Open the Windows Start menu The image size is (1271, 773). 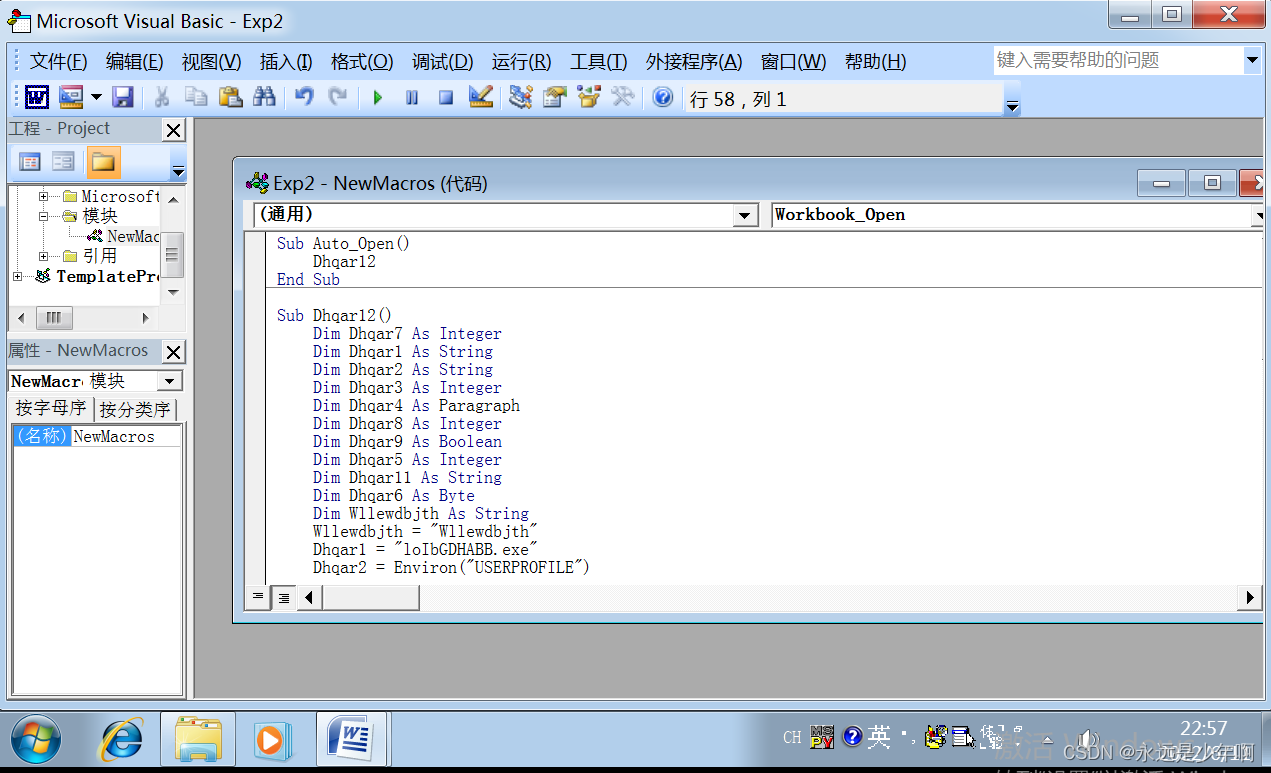coord(35,740)
